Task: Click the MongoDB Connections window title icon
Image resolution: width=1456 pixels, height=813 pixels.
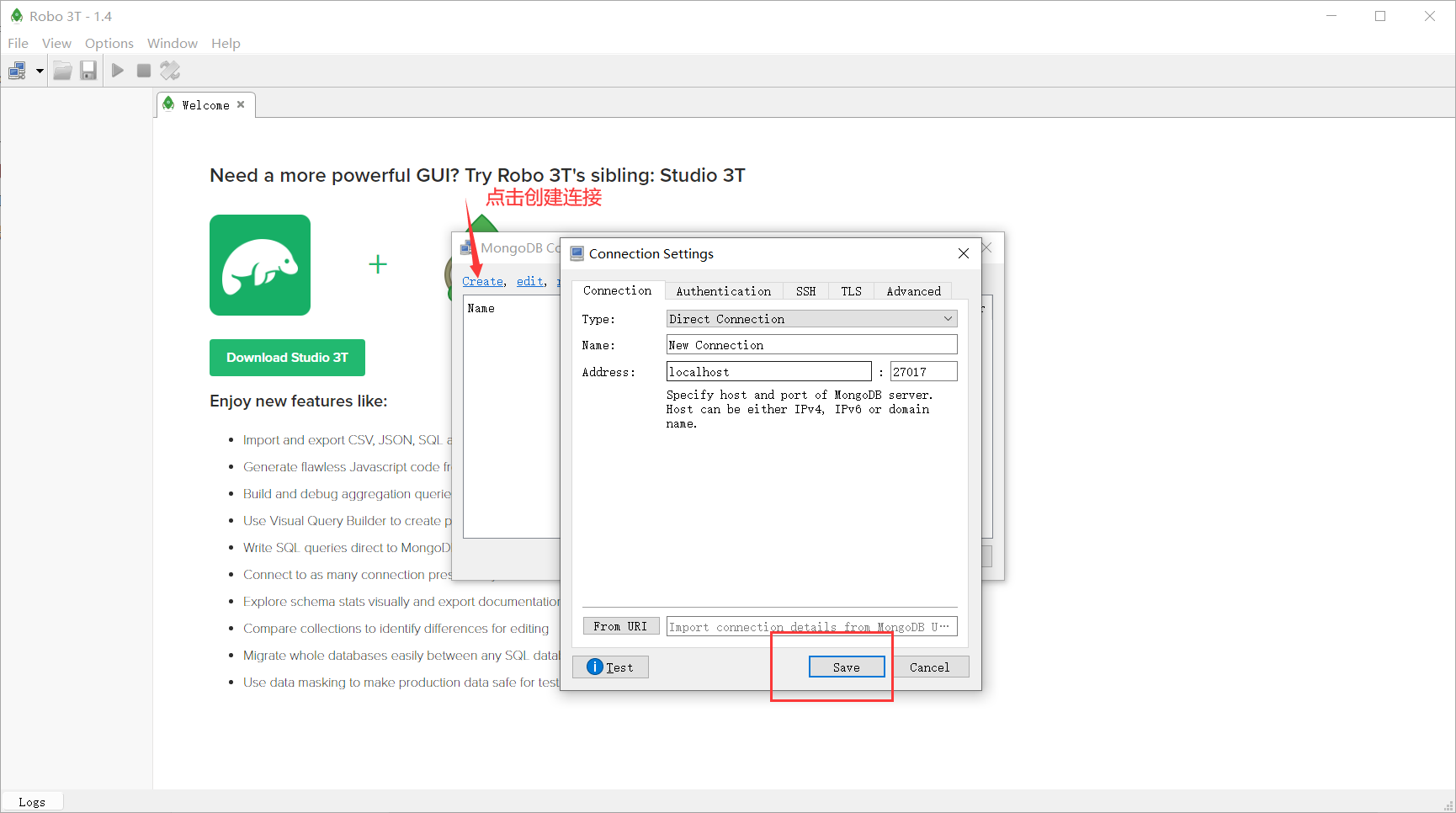Action: [466, 248]
